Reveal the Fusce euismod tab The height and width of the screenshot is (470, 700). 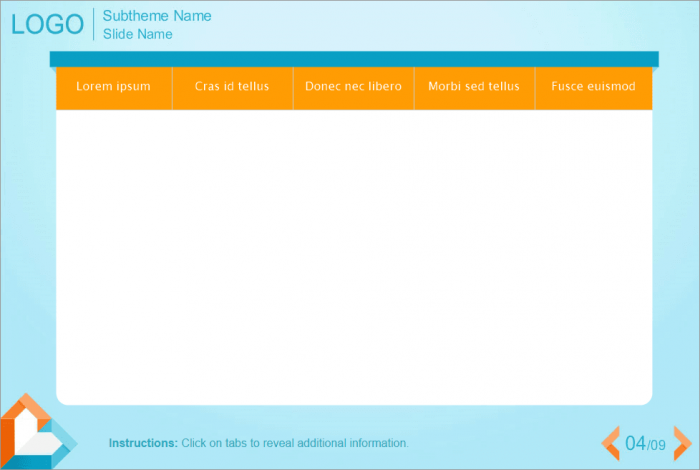(593, 87)
